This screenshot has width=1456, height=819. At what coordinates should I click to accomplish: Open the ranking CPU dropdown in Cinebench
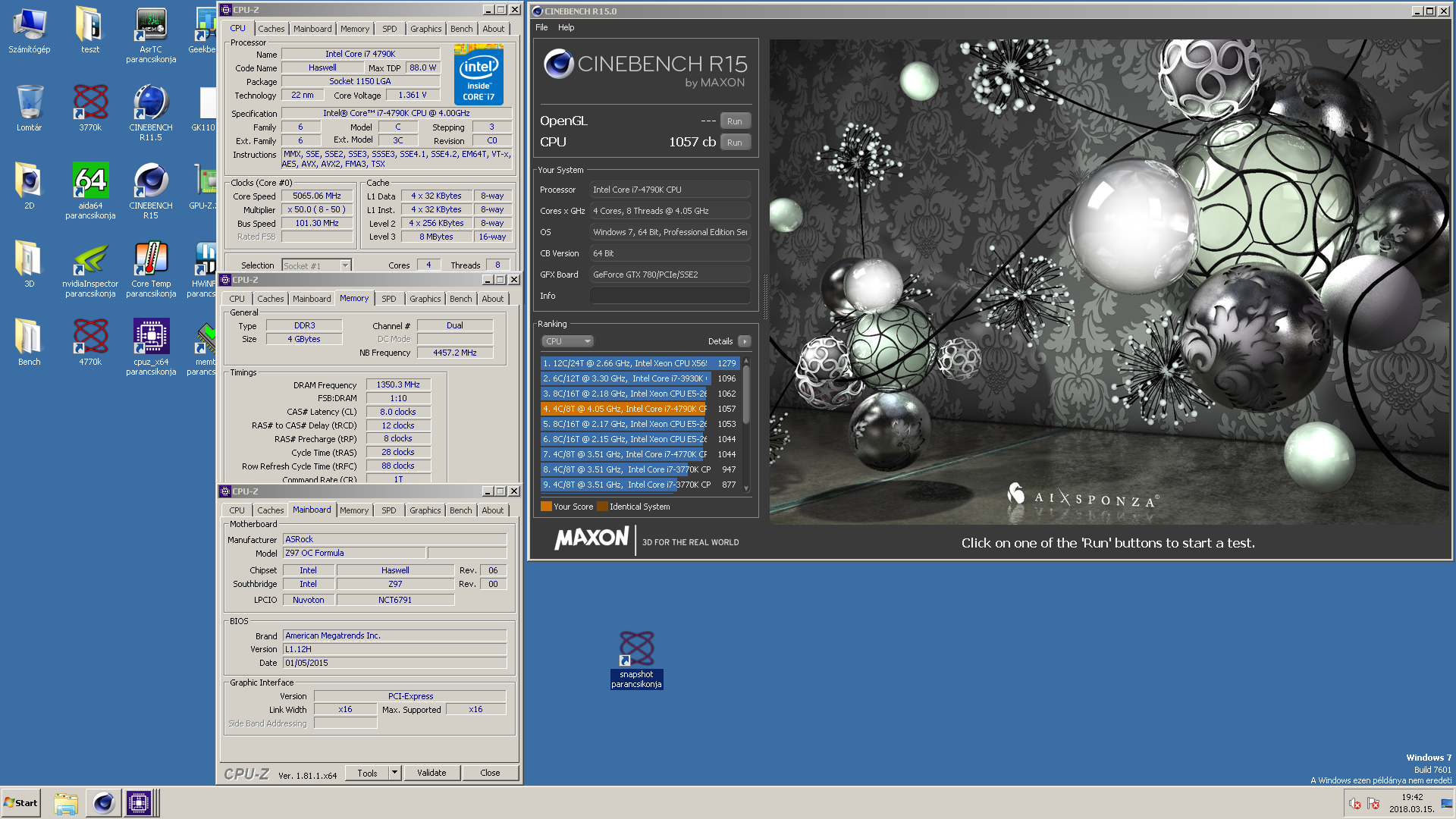click(x=567, y=341)
